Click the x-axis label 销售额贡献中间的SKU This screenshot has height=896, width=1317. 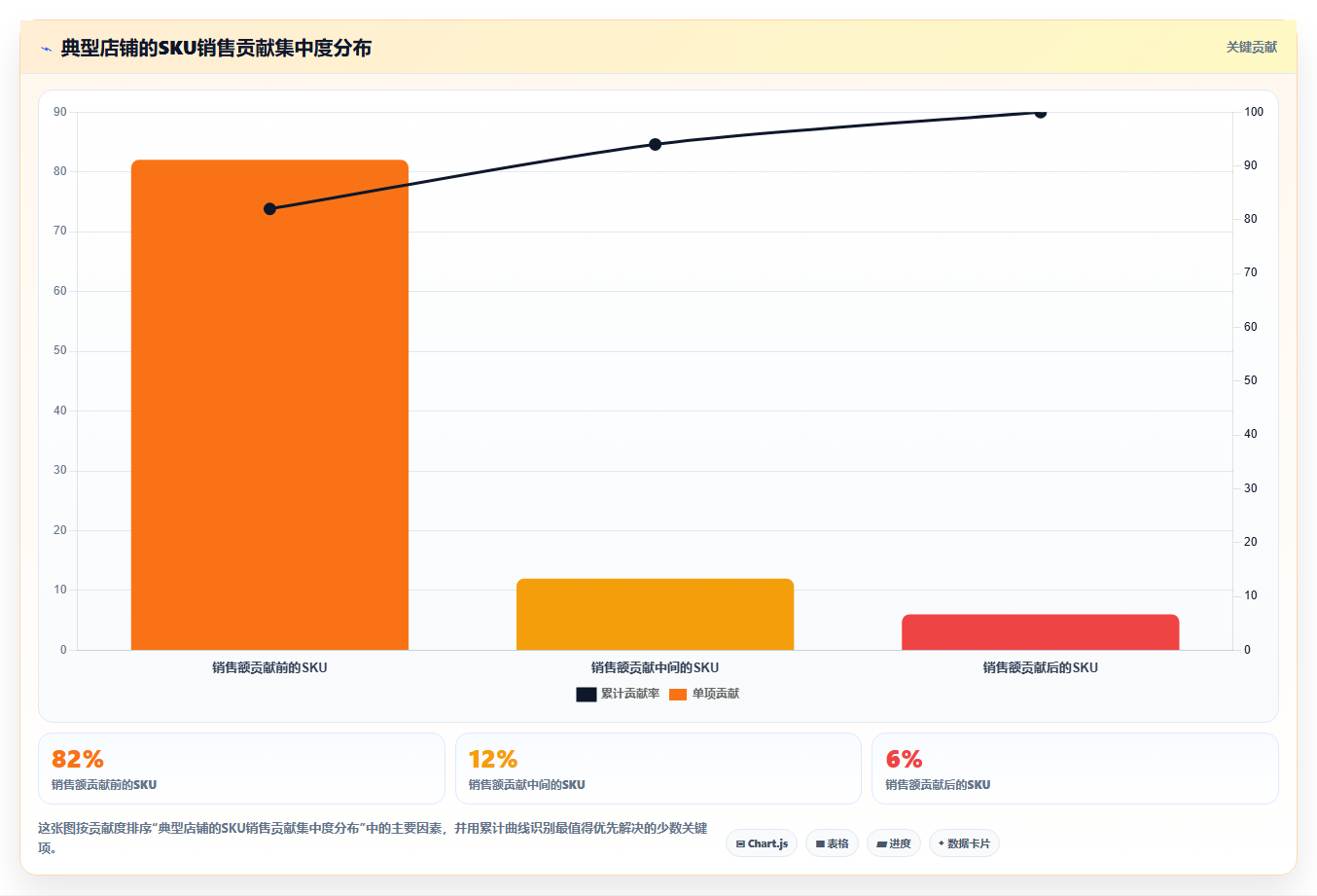(x=655, y=667)
